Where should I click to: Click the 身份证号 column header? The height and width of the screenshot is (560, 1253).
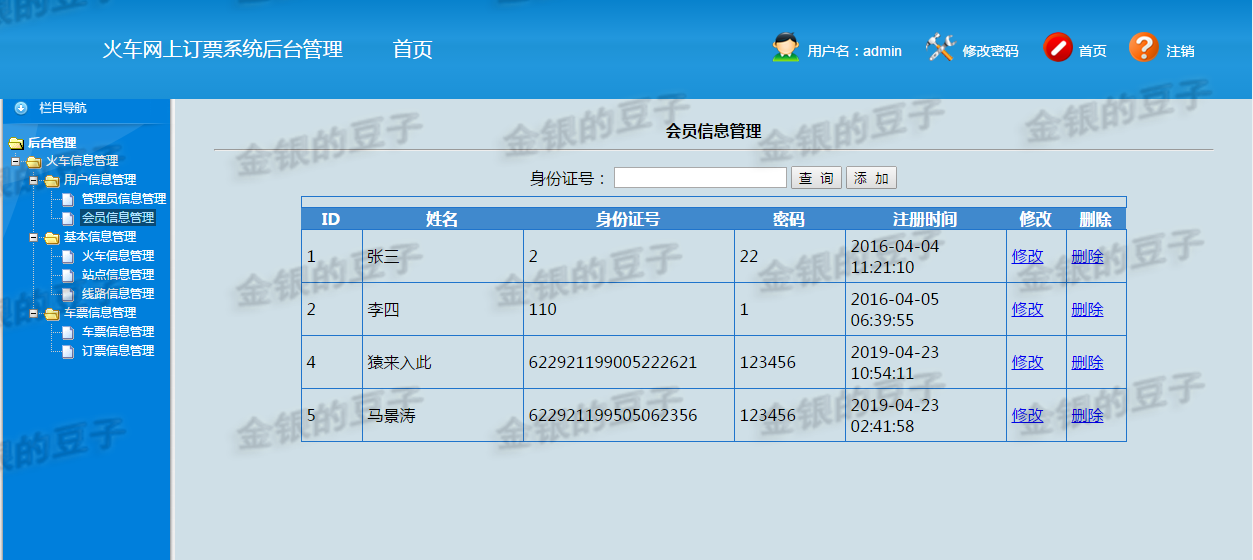click(x=628, y=219)
